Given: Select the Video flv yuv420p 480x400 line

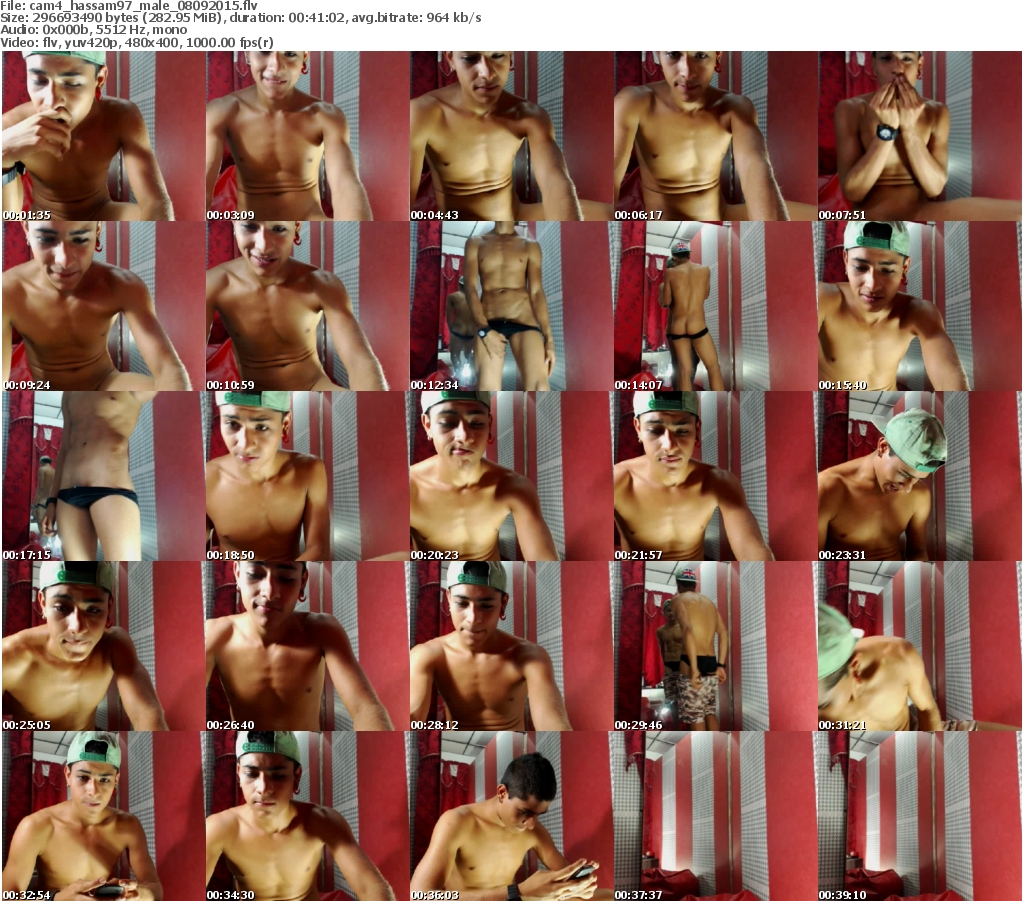Looking at the screenshot, I should pyautogui.click(x=137, y=42).
